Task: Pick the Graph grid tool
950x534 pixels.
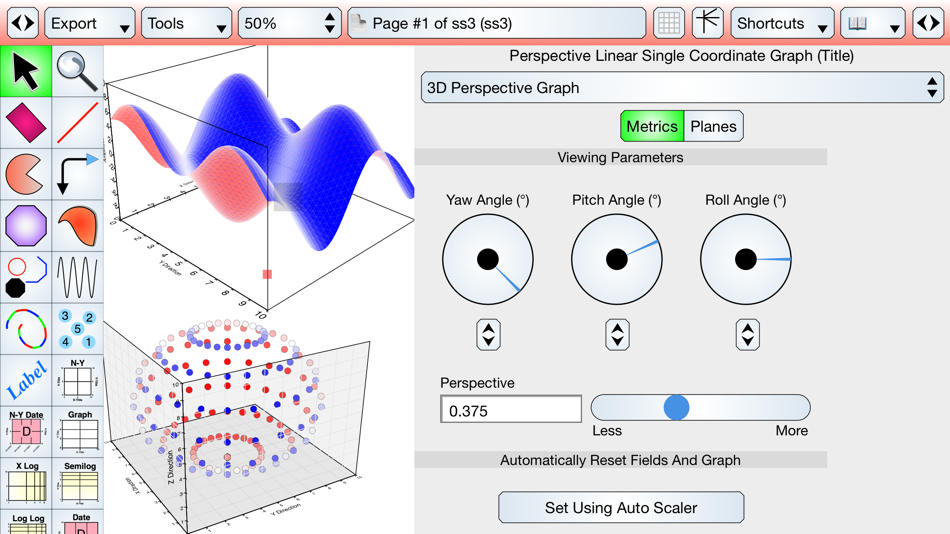Action: click(78, 432)
